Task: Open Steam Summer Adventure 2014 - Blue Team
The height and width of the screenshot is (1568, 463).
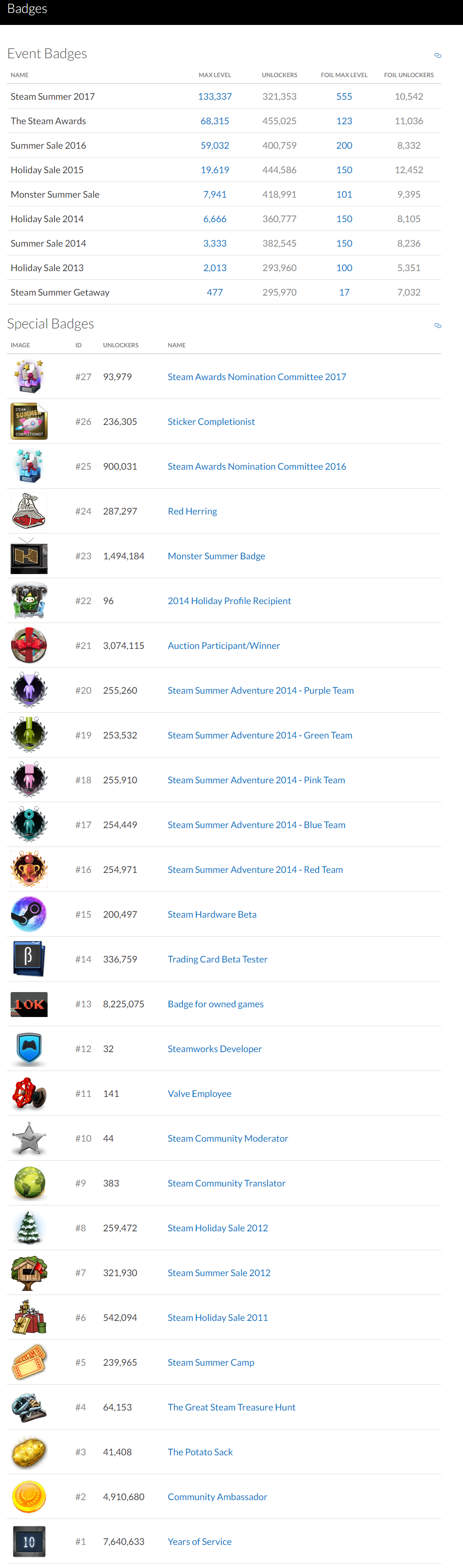Action: coord(256,825)
